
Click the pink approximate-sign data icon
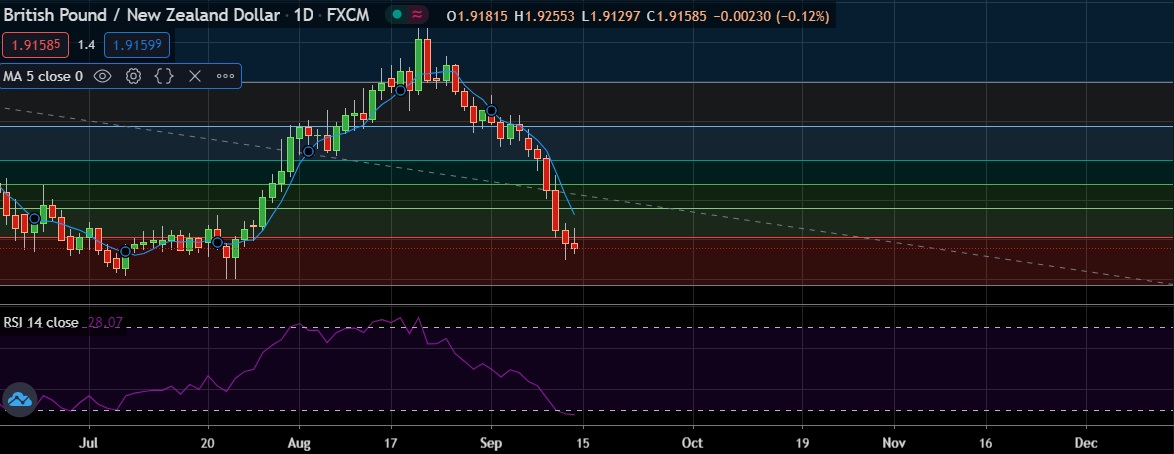tap(417, 15)
